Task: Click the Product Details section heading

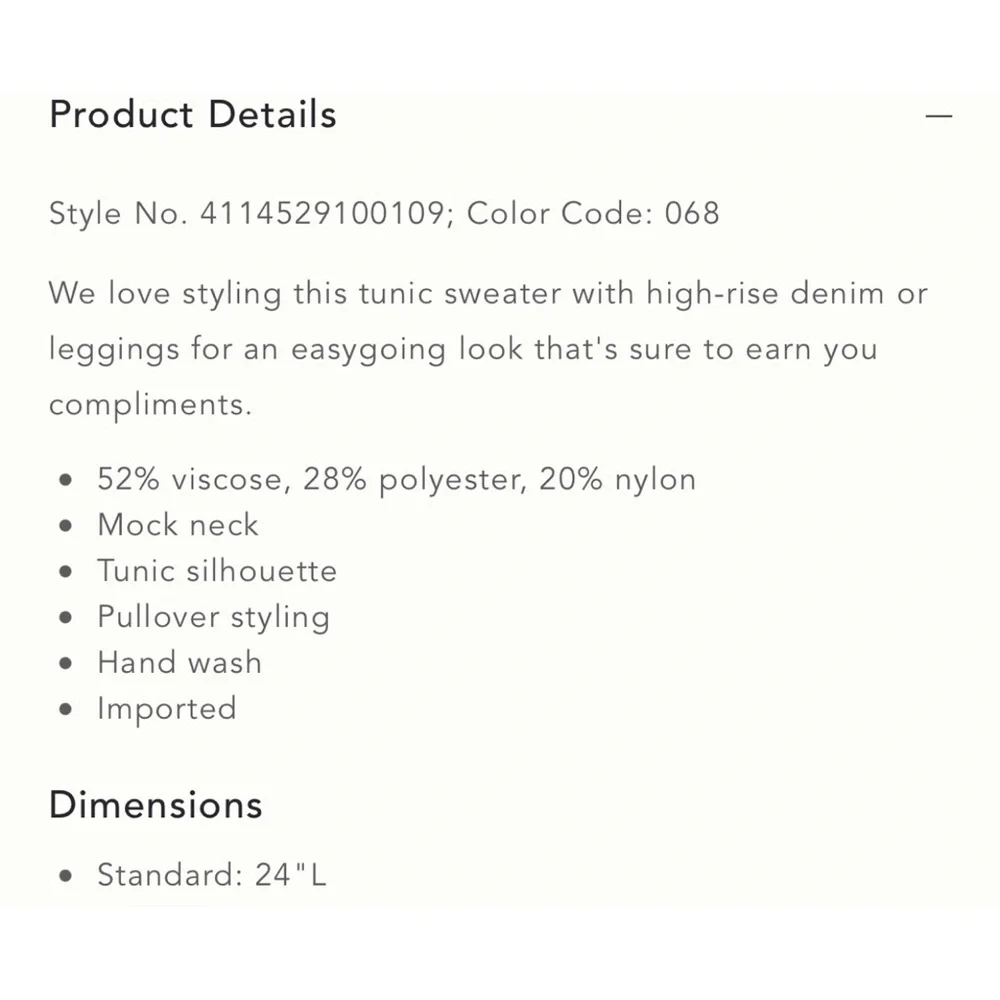Action: (193, 115)
